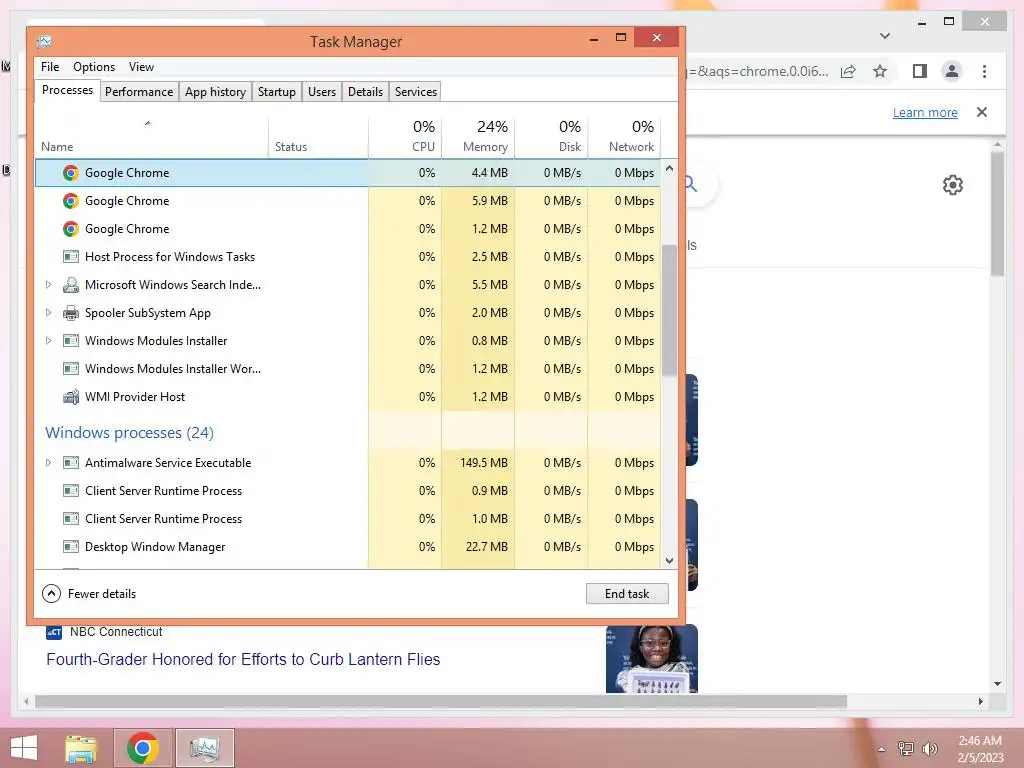This screenshot has height=768, width=1024.
Task: Click Task Manager title bar icon
Action: point(44,42)
